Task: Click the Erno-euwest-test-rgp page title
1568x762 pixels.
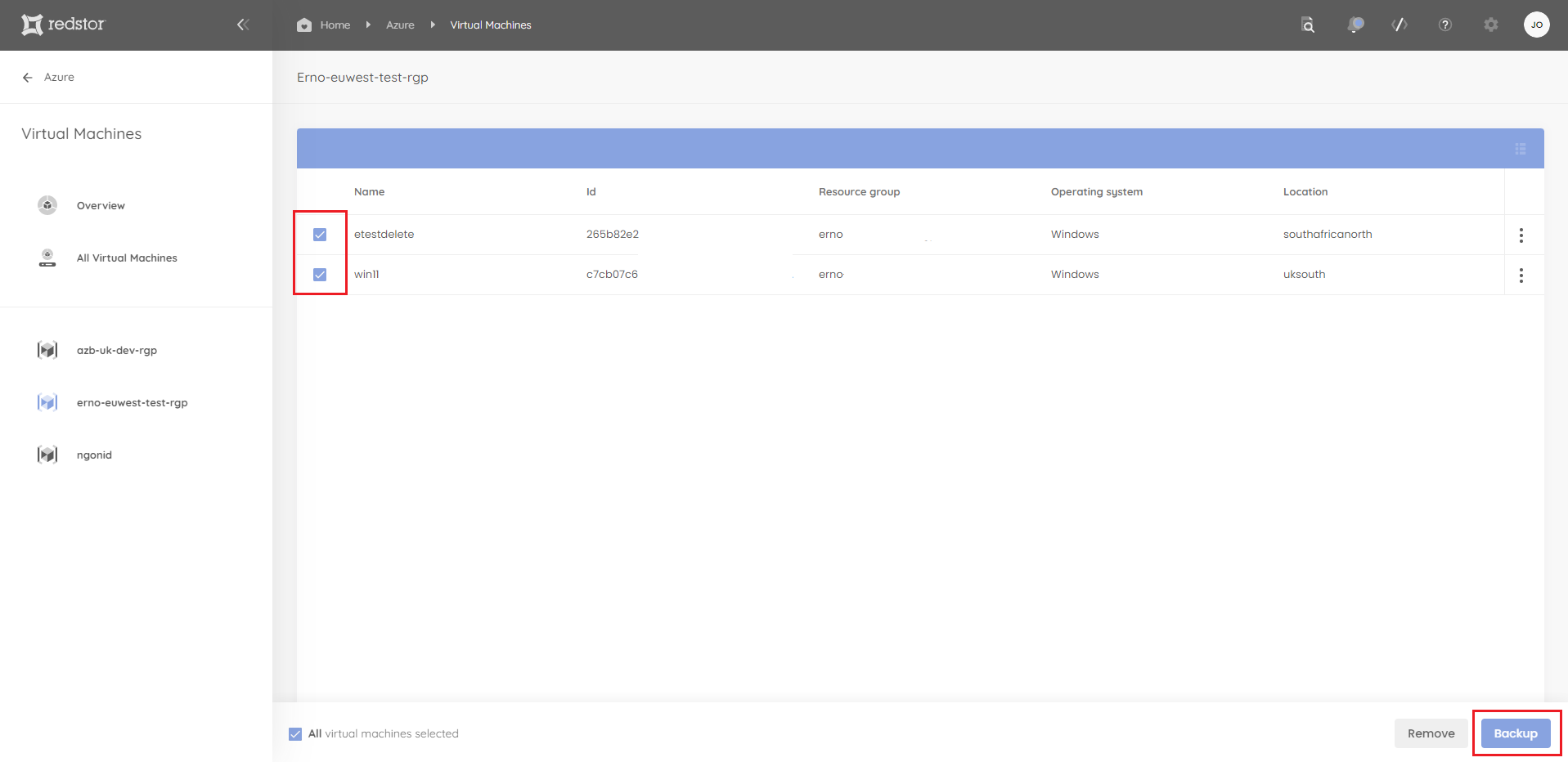Action: [362, 78]
